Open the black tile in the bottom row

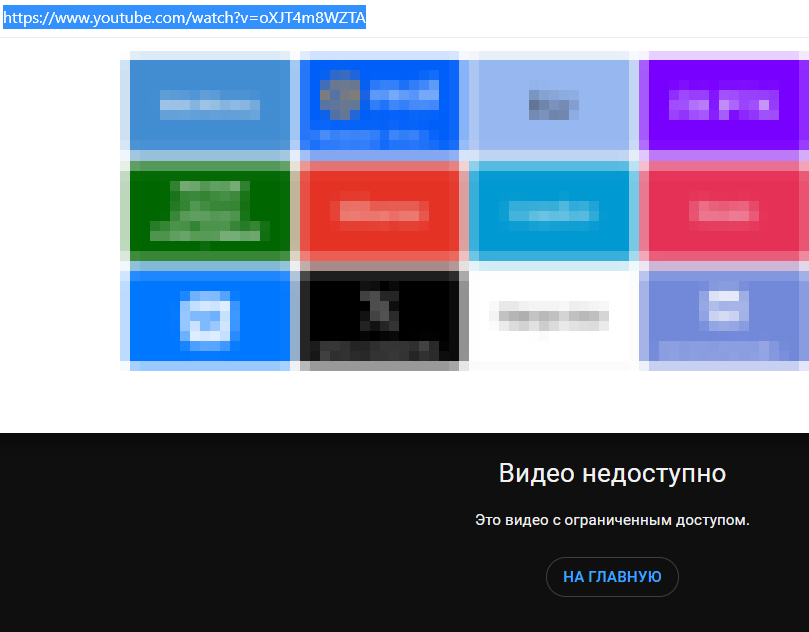(380, 319)
